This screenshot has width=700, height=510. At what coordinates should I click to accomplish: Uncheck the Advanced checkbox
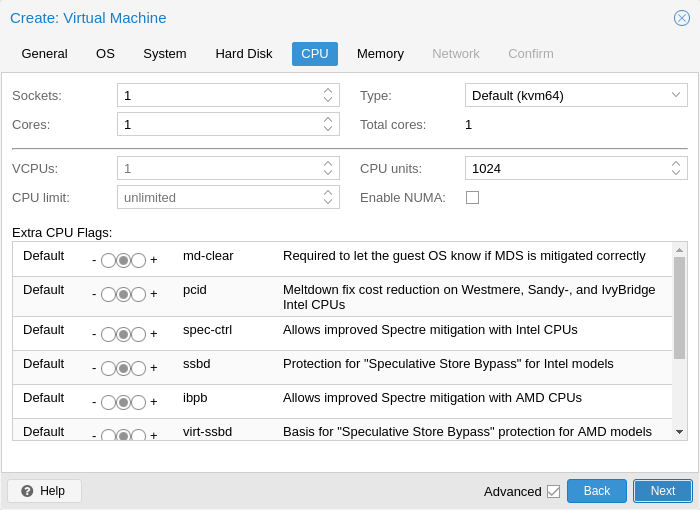click(x=553, y=491)
